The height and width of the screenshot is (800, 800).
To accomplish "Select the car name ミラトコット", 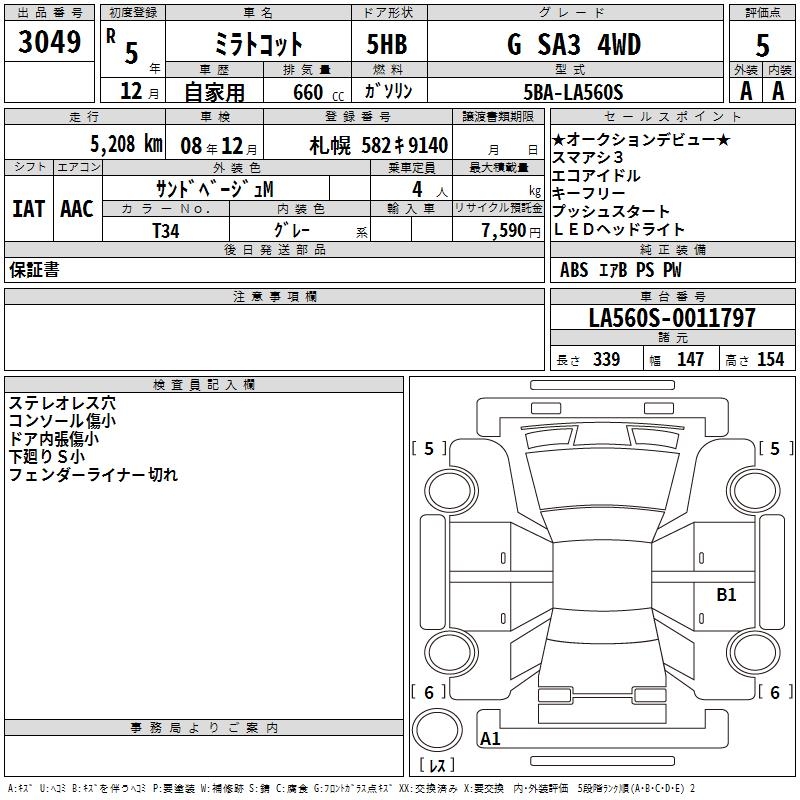I will (258, 44).
